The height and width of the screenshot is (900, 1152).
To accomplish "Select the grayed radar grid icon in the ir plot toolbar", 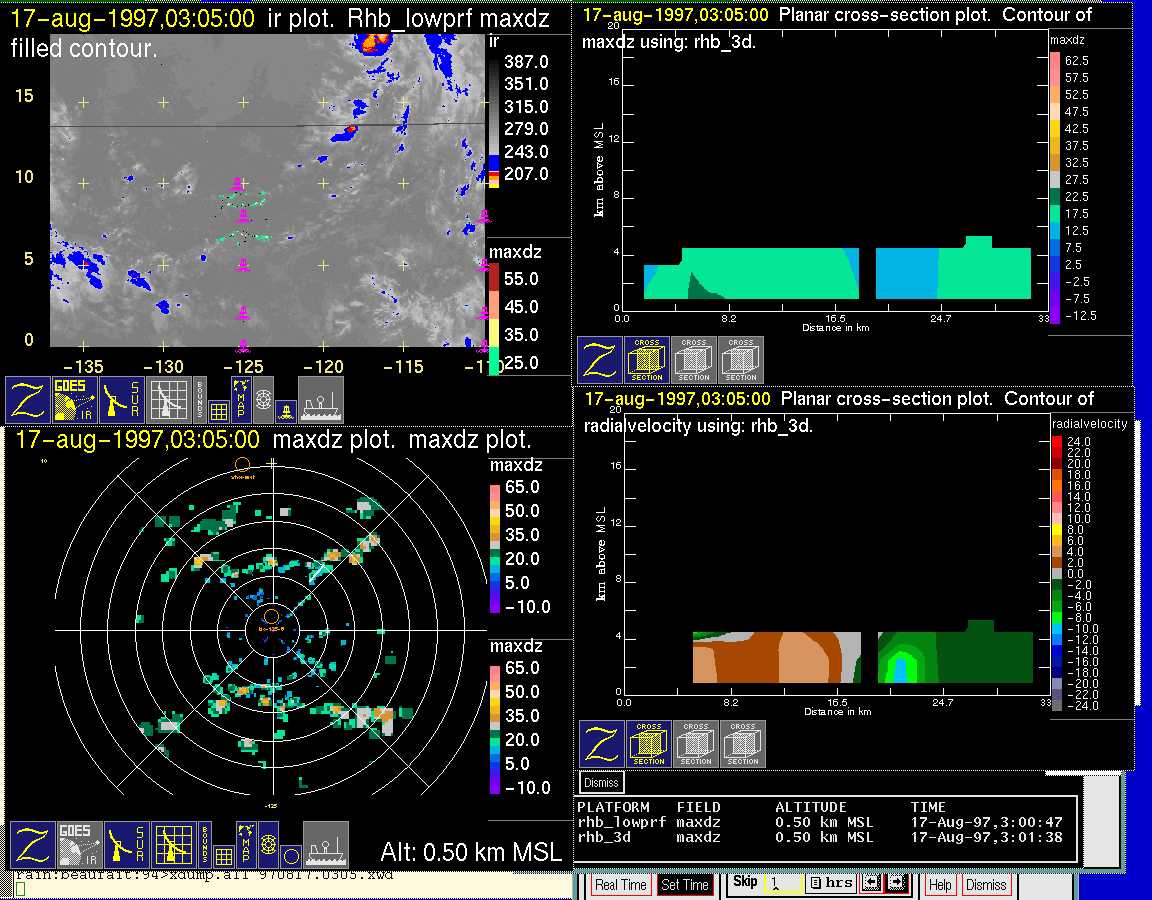I will click(169, 399).
